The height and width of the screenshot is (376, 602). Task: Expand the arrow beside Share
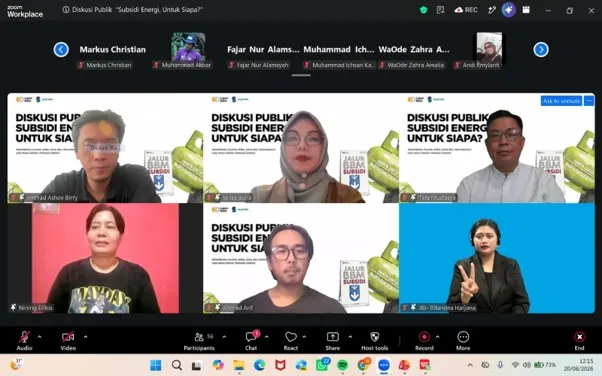pyautogui.click(x=350, y=337)
